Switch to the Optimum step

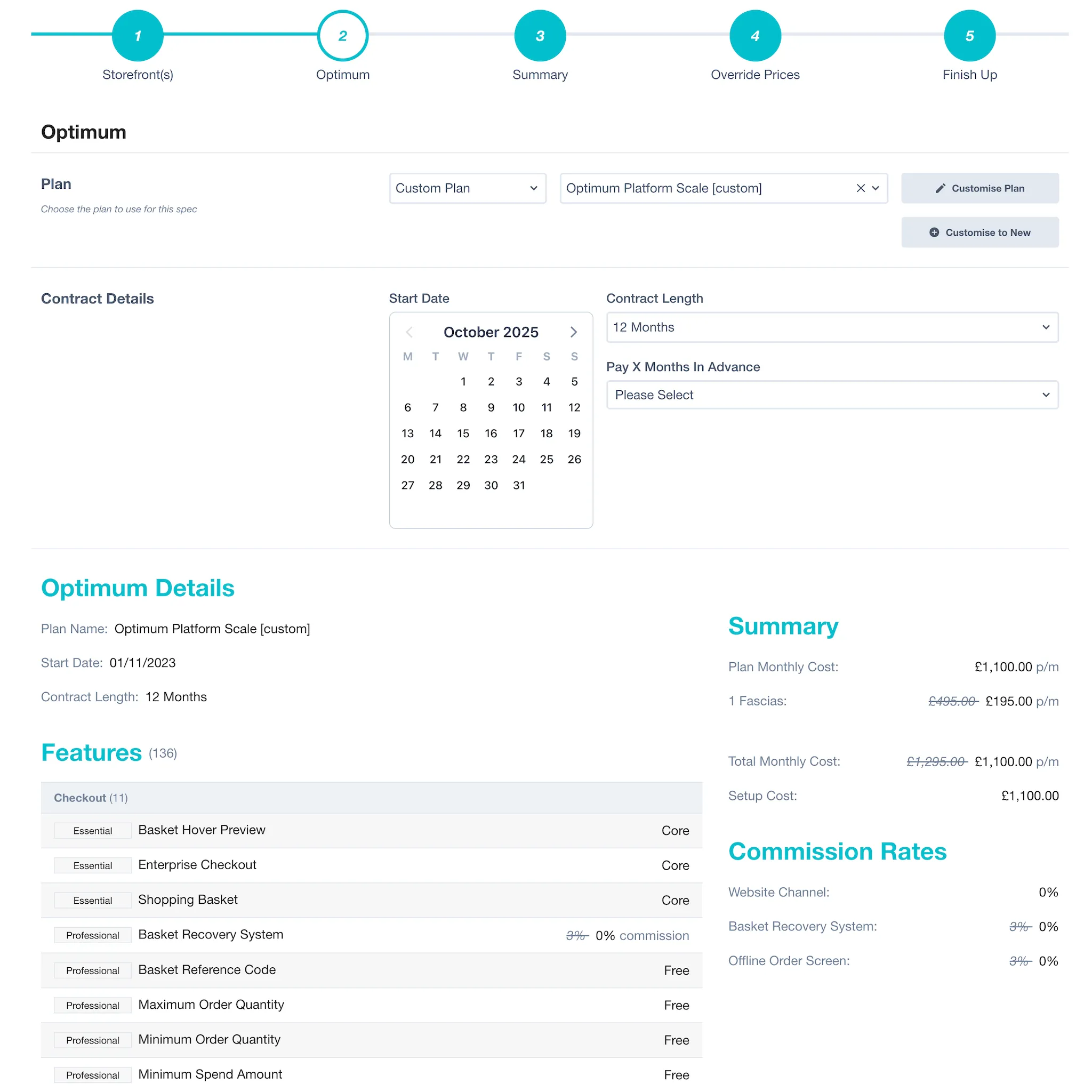pyautogui.click(x=342, y=35)
